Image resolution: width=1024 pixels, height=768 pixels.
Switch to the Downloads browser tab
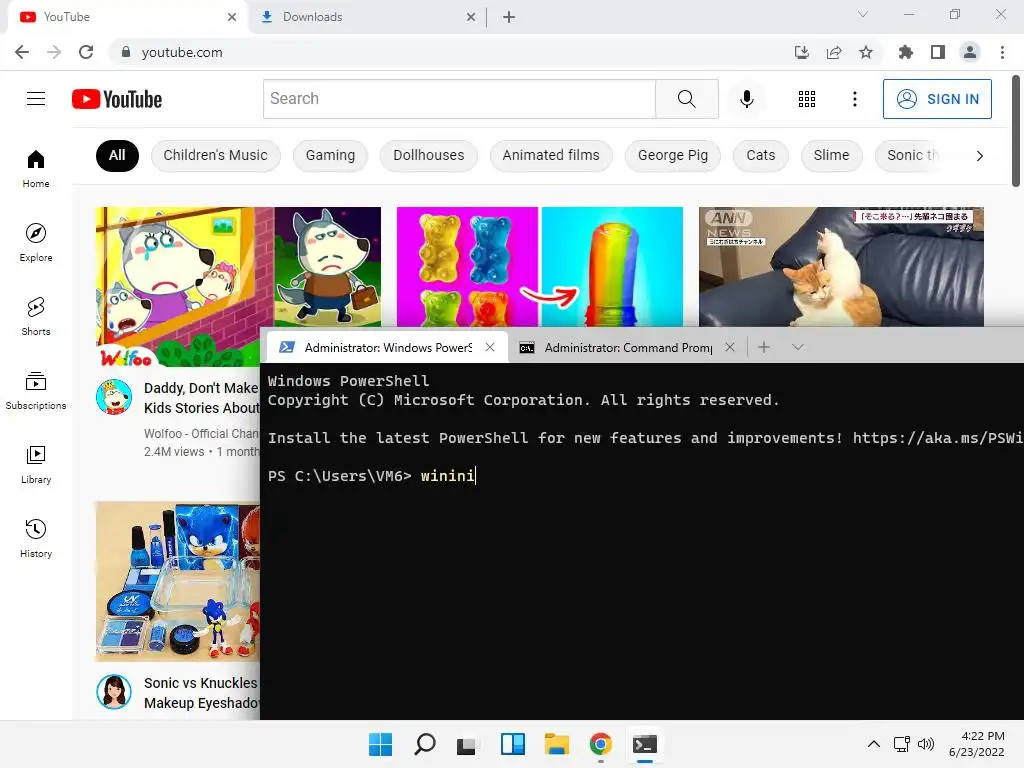pos(368,17)
